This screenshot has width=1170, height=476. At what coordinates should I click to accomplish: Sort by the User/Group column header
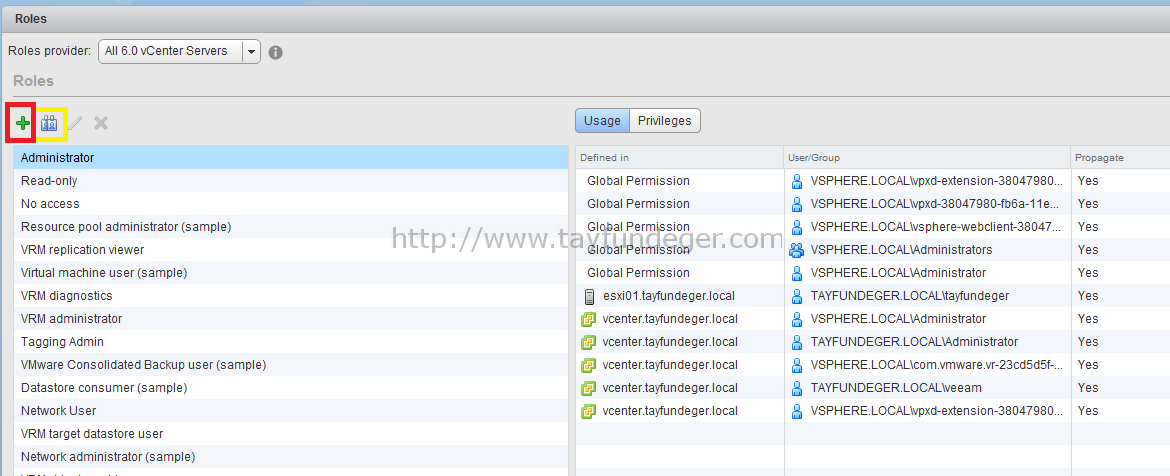point(927,157)
